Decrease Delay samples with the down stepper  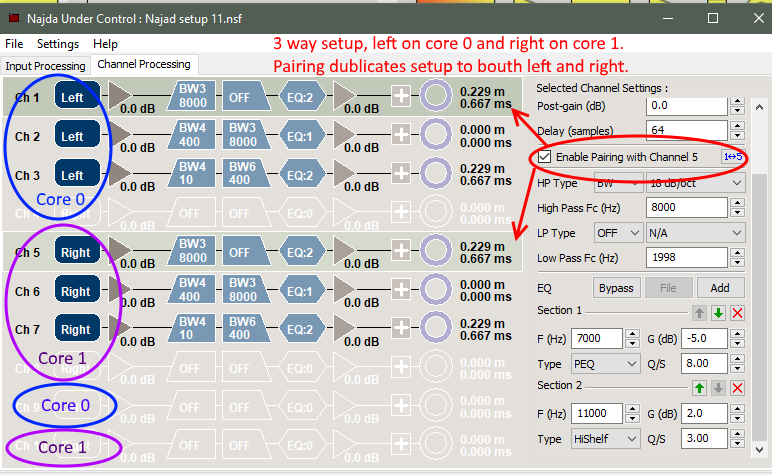737,136
